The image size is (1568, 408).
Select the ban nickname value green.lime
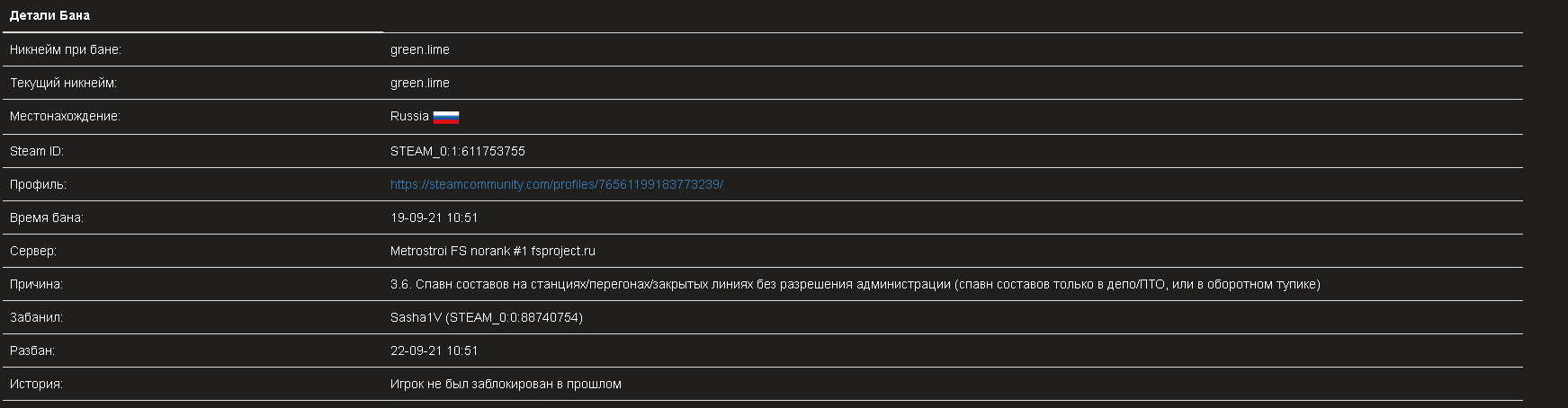(419, 50)
